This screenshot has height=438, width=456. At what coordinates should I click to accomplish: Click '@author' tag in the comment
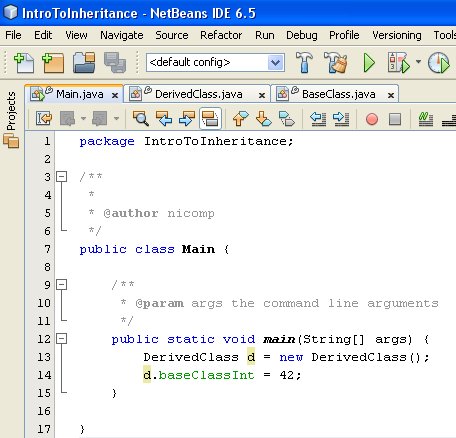[131, 213]
